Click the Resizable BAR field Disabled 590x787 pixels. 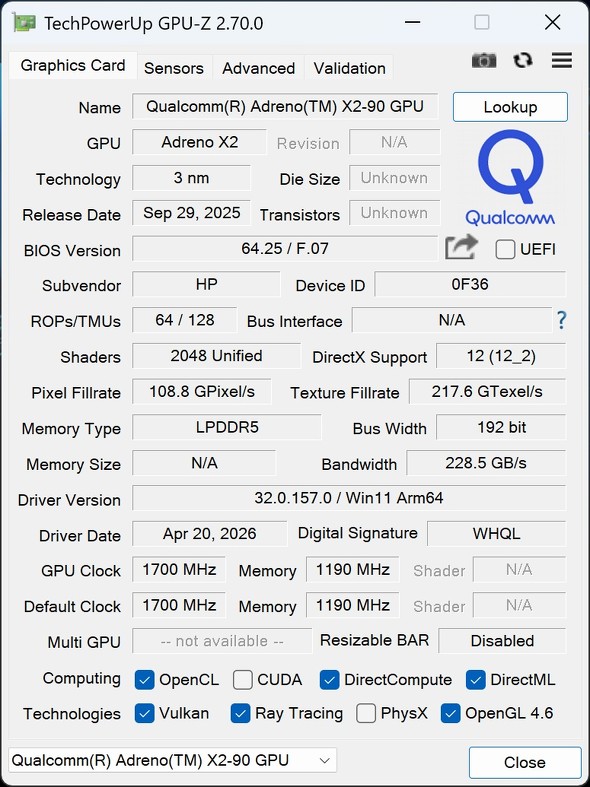[x=502, y=640]
